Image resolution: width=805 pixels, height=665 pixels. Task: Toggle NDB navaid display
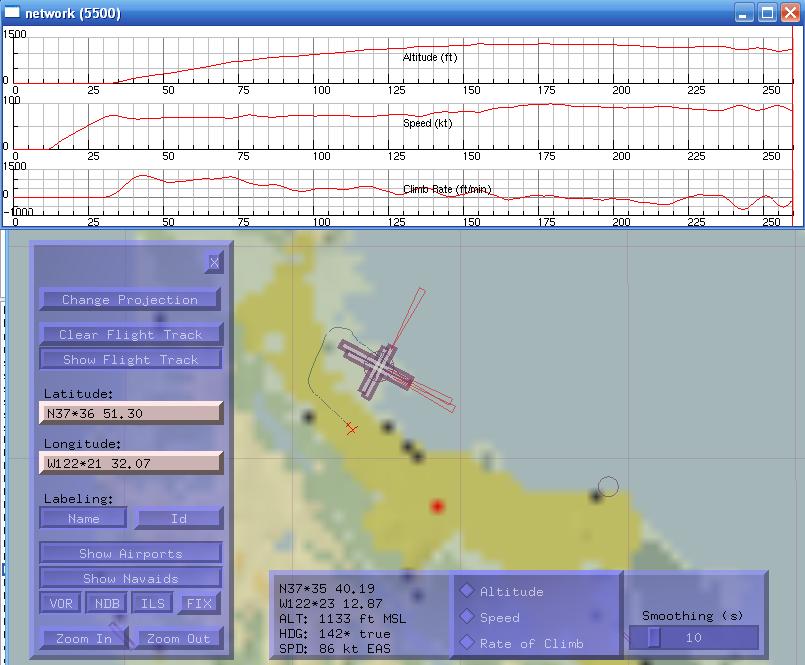coord(107,603)
